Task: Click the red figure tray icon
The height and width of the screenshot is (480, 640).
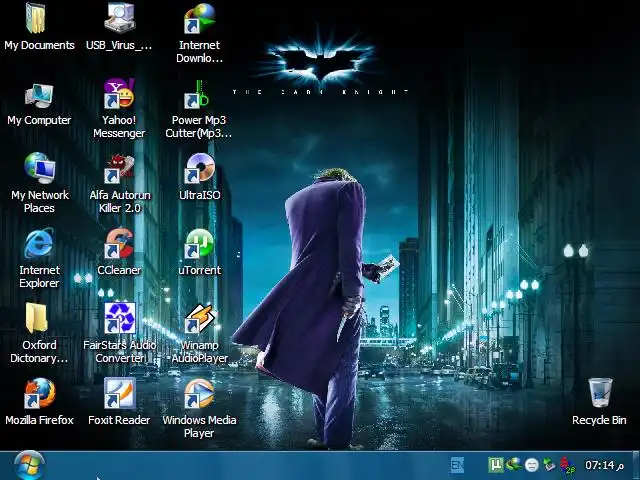Action: [567, 466]
